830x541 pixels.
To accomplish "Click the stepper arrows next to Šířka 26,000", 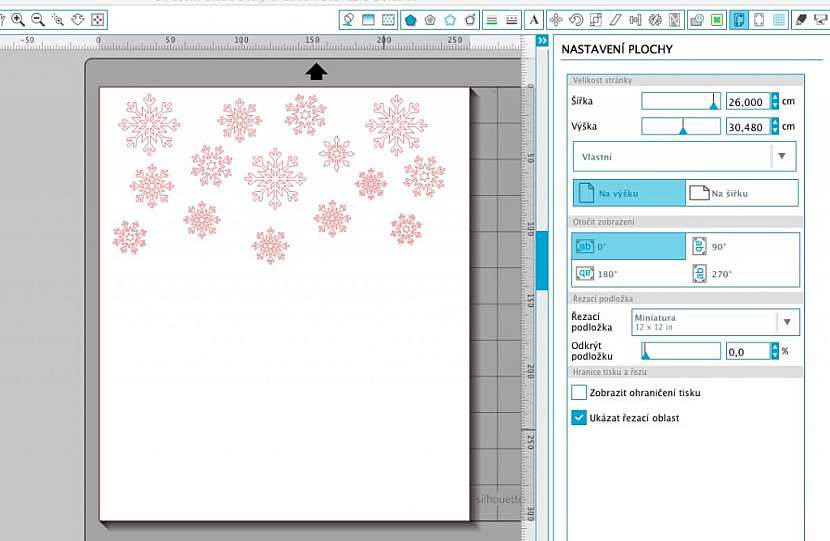I will (774, 101).
